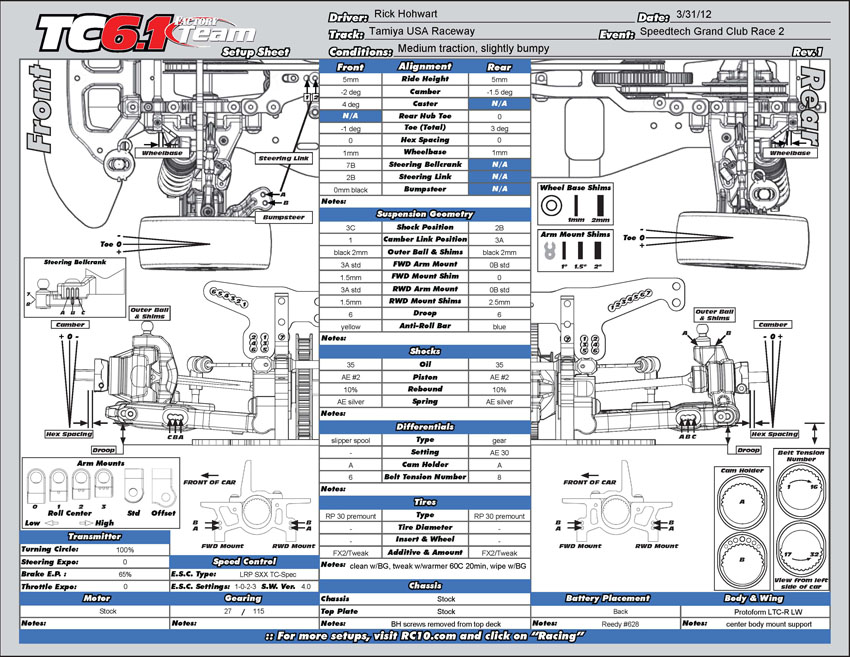Pick roll center arm mount 0
This screenshot has height=657, width=850.
tap(36, 485)
